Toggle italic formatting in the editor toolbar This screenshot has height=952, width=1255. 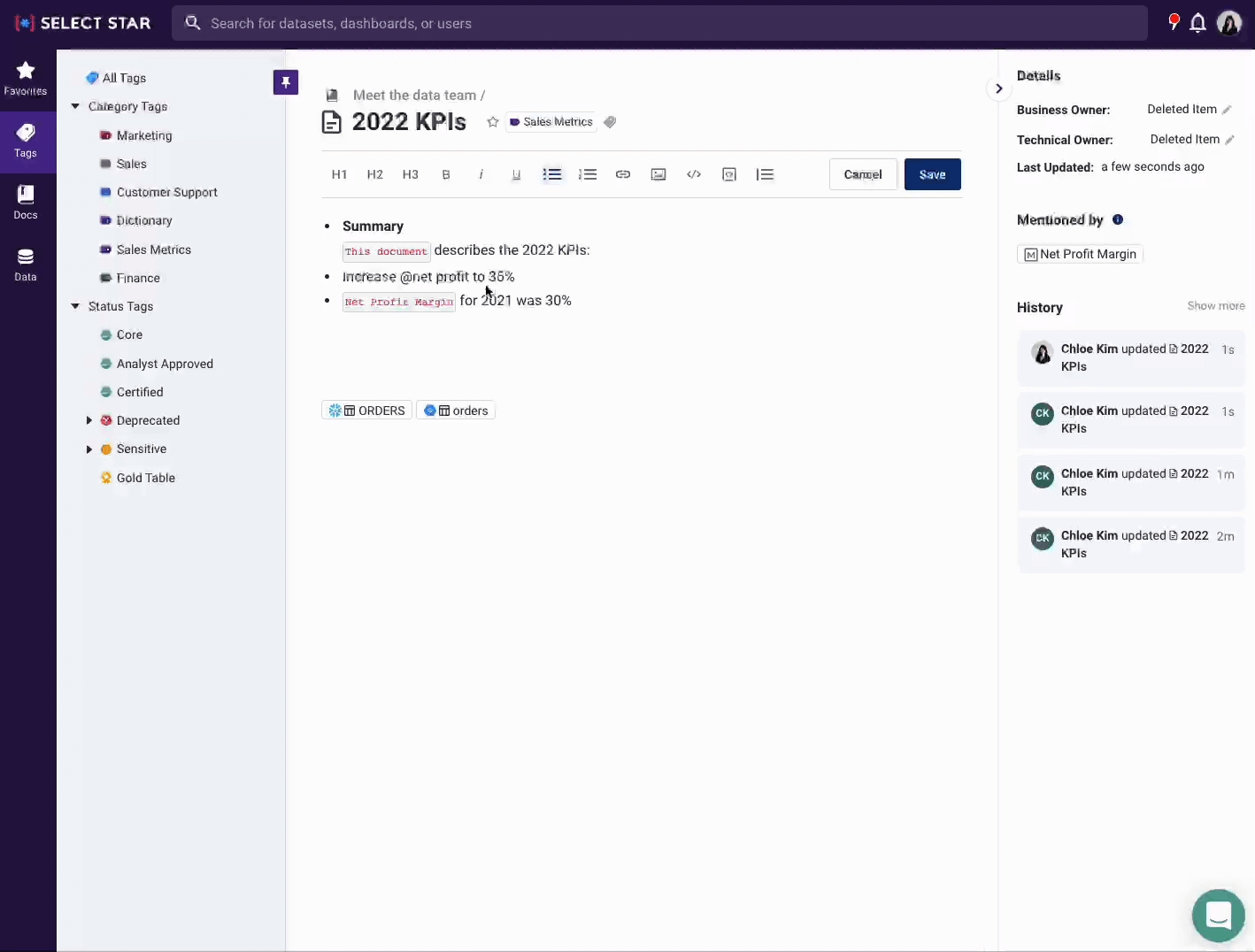pyautogui.click(x=481, y=174)
